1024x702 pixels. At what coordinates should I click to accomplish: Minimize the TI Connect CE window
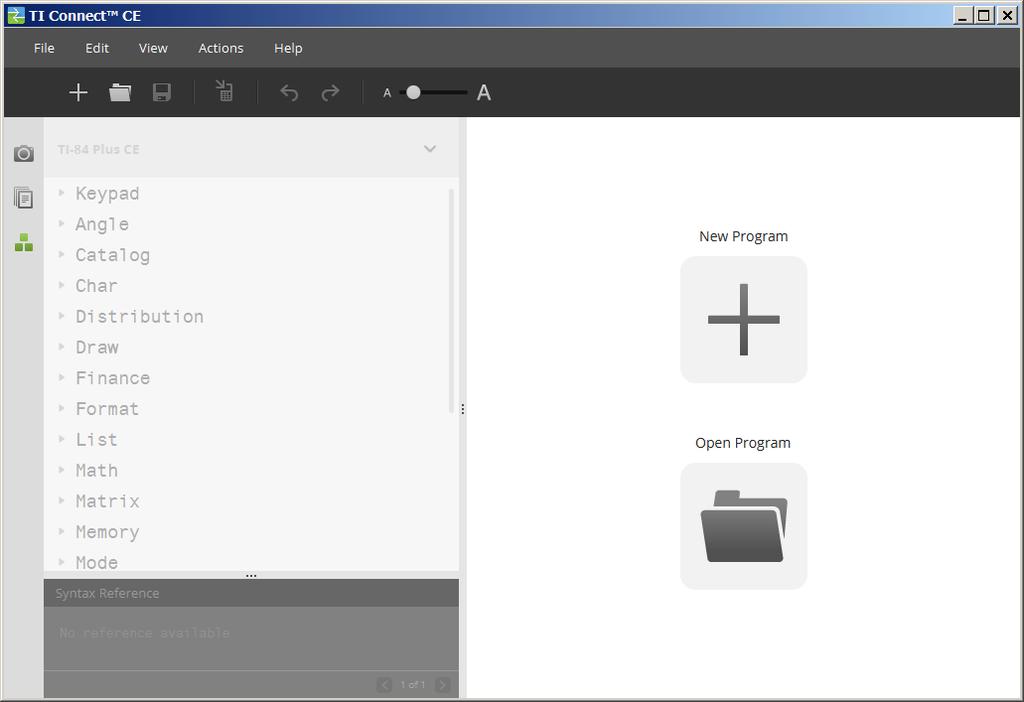click(x=963, y=15)
